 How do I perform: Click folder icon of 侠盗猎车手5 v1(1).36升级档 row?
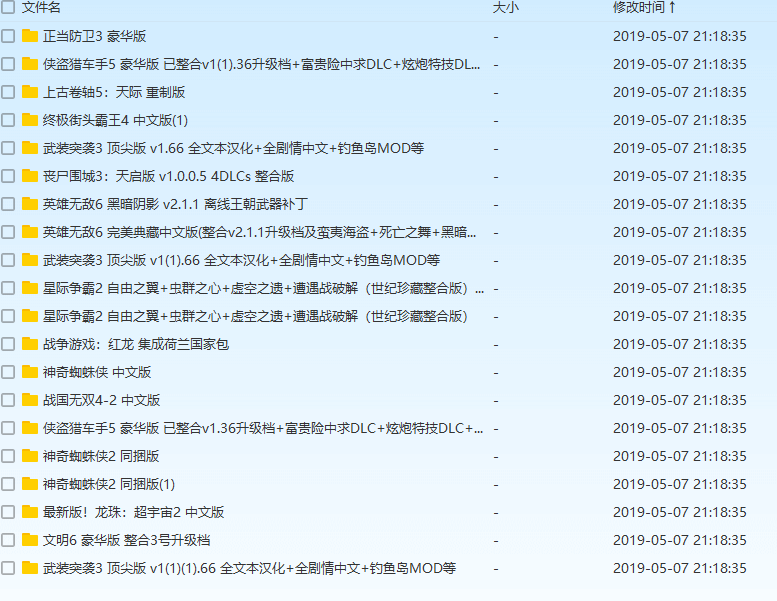click(30, 64)
